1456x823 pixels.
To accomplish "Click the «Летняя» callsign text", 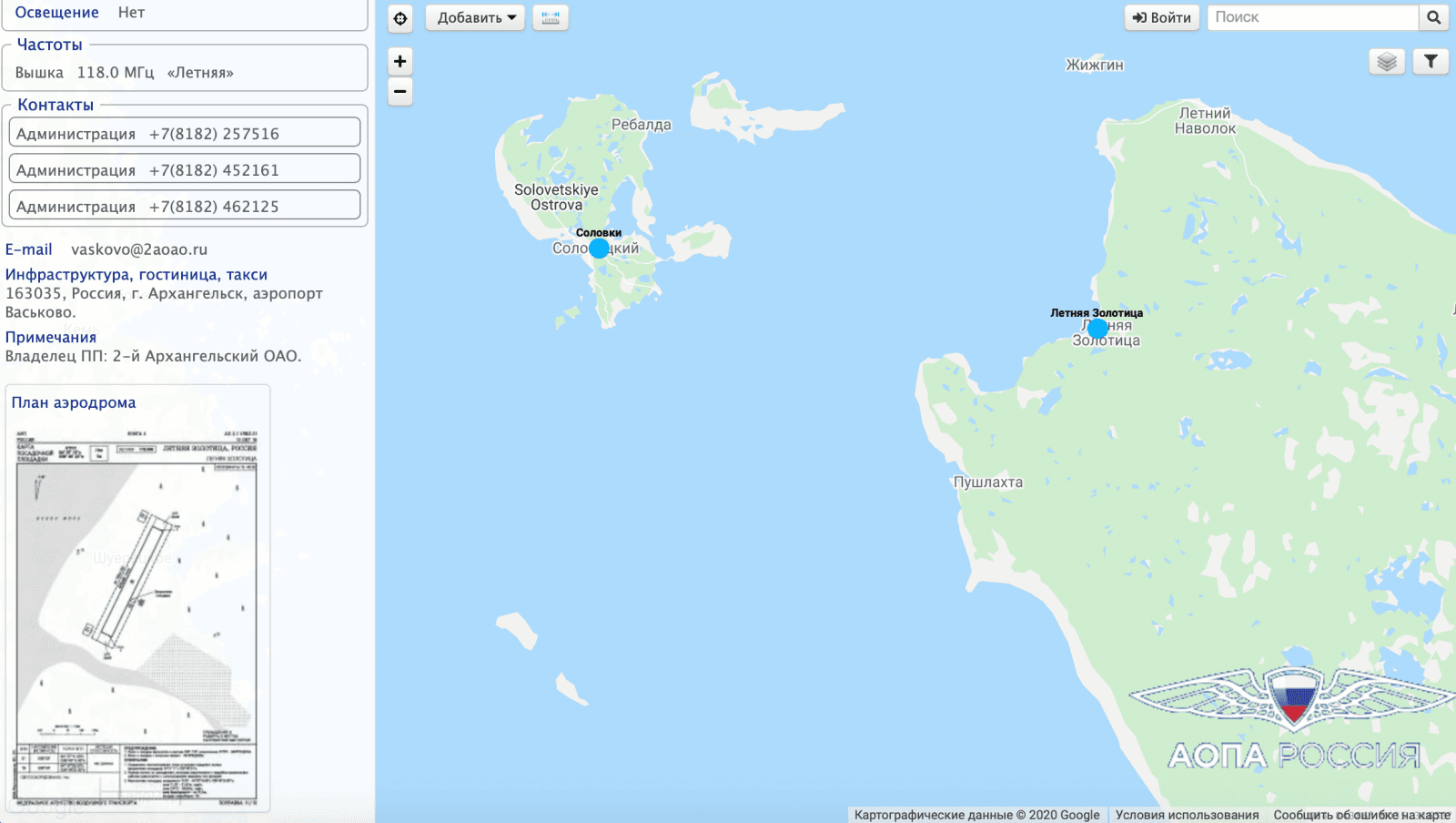I will [x=200, y=73].
